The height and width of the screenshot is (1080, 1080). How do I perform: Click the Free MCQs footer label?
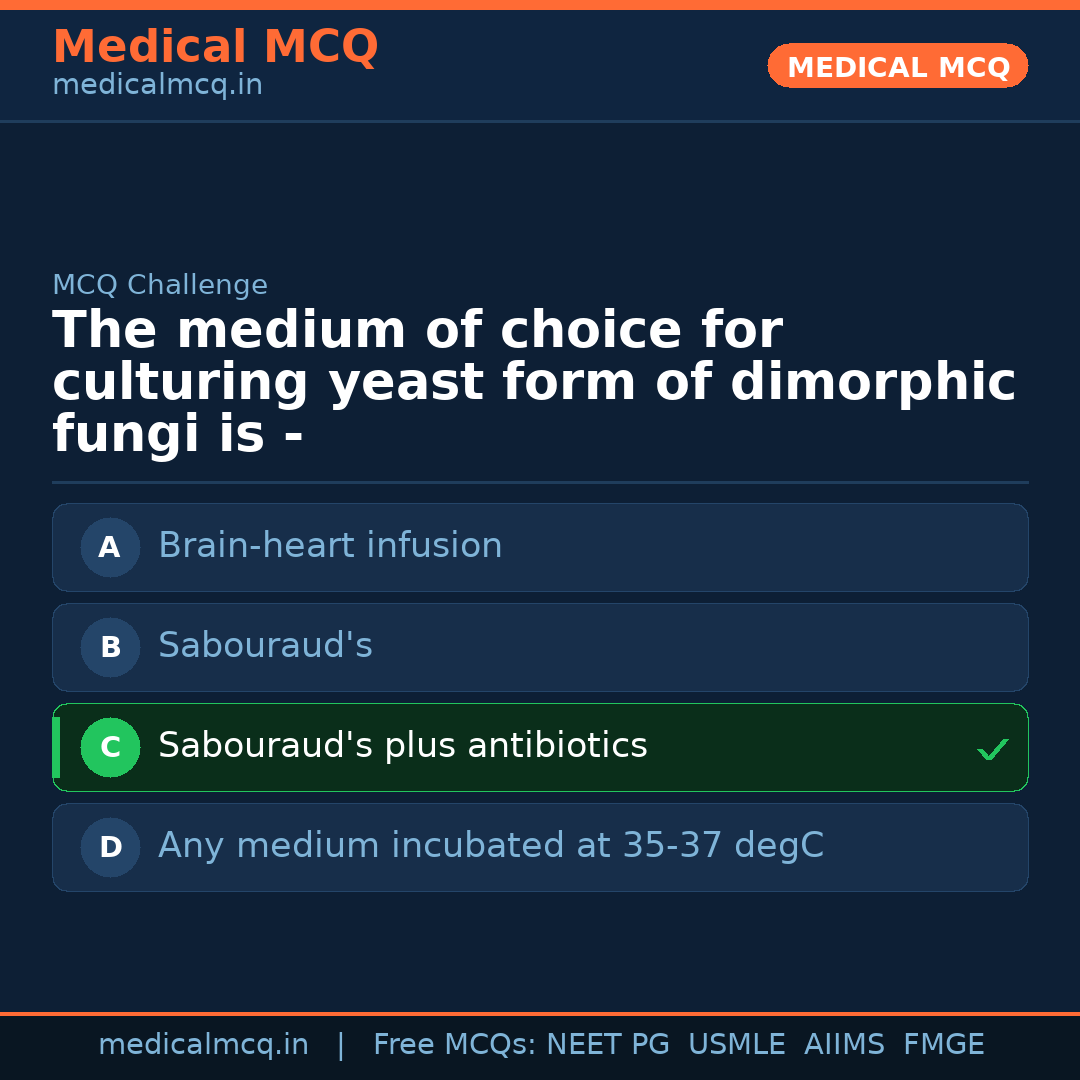click(x=454, y=1045)
